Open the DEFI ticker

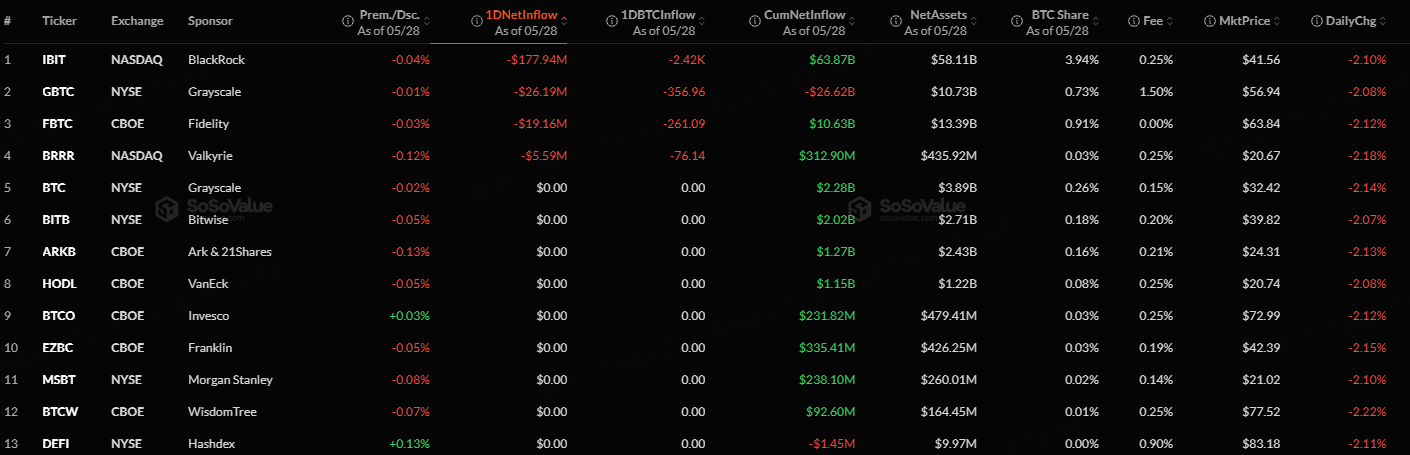56,444
